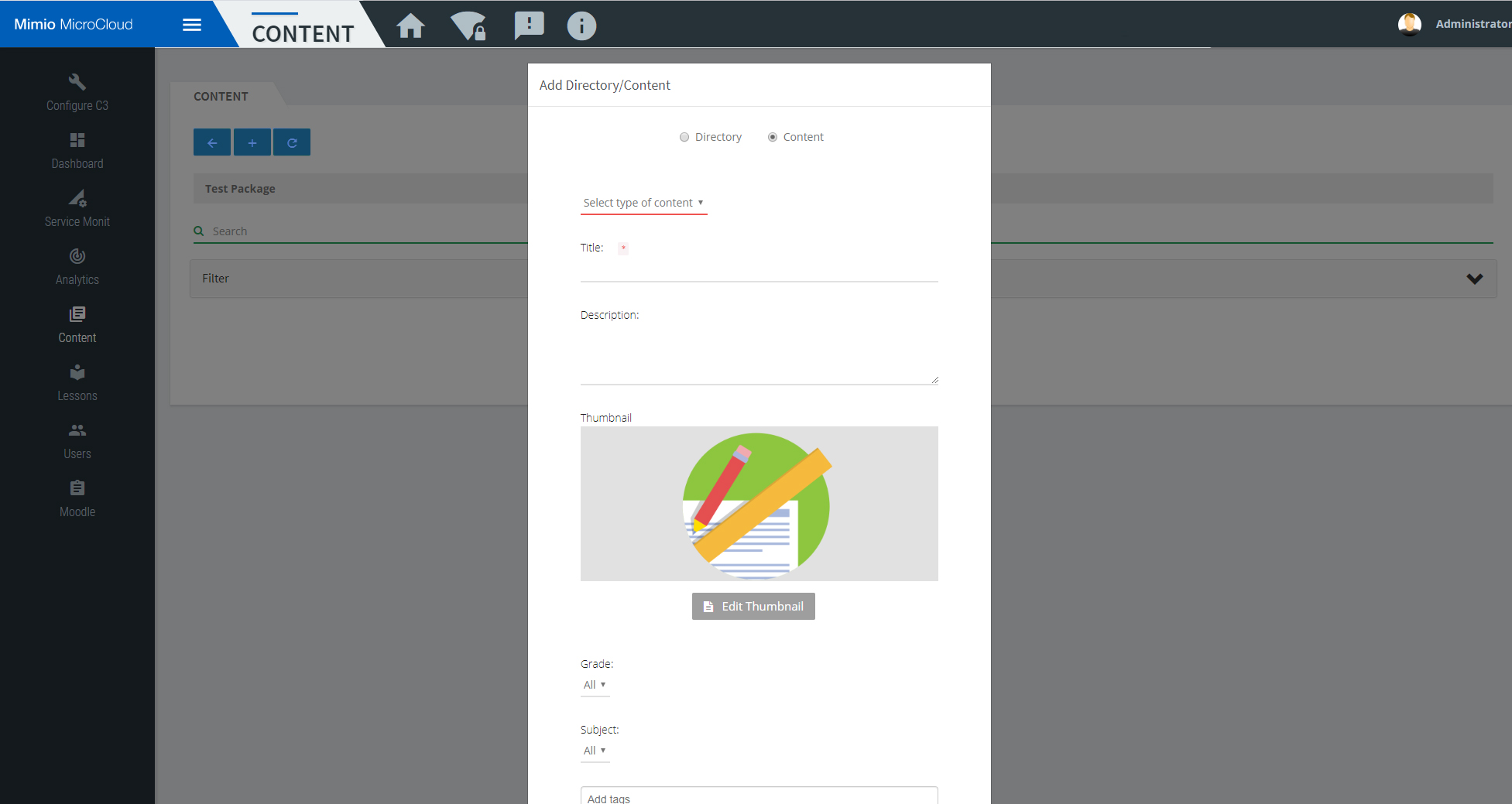The width and height of the screenshot is (1512, 804).
Task: Switch to the CONTENT panel tab
Action: pyautogui.click(x=221, y=96)
